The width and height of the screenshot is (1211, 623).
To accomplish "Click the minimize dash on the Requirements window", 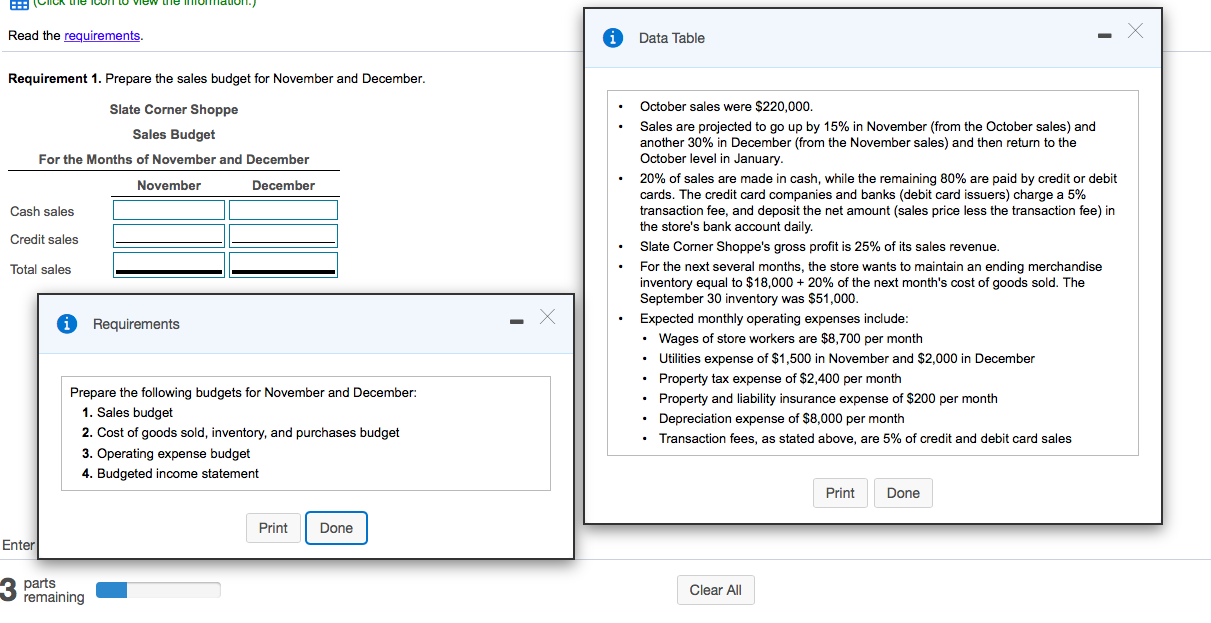I will pyautogui.click(x=516, y=319).
